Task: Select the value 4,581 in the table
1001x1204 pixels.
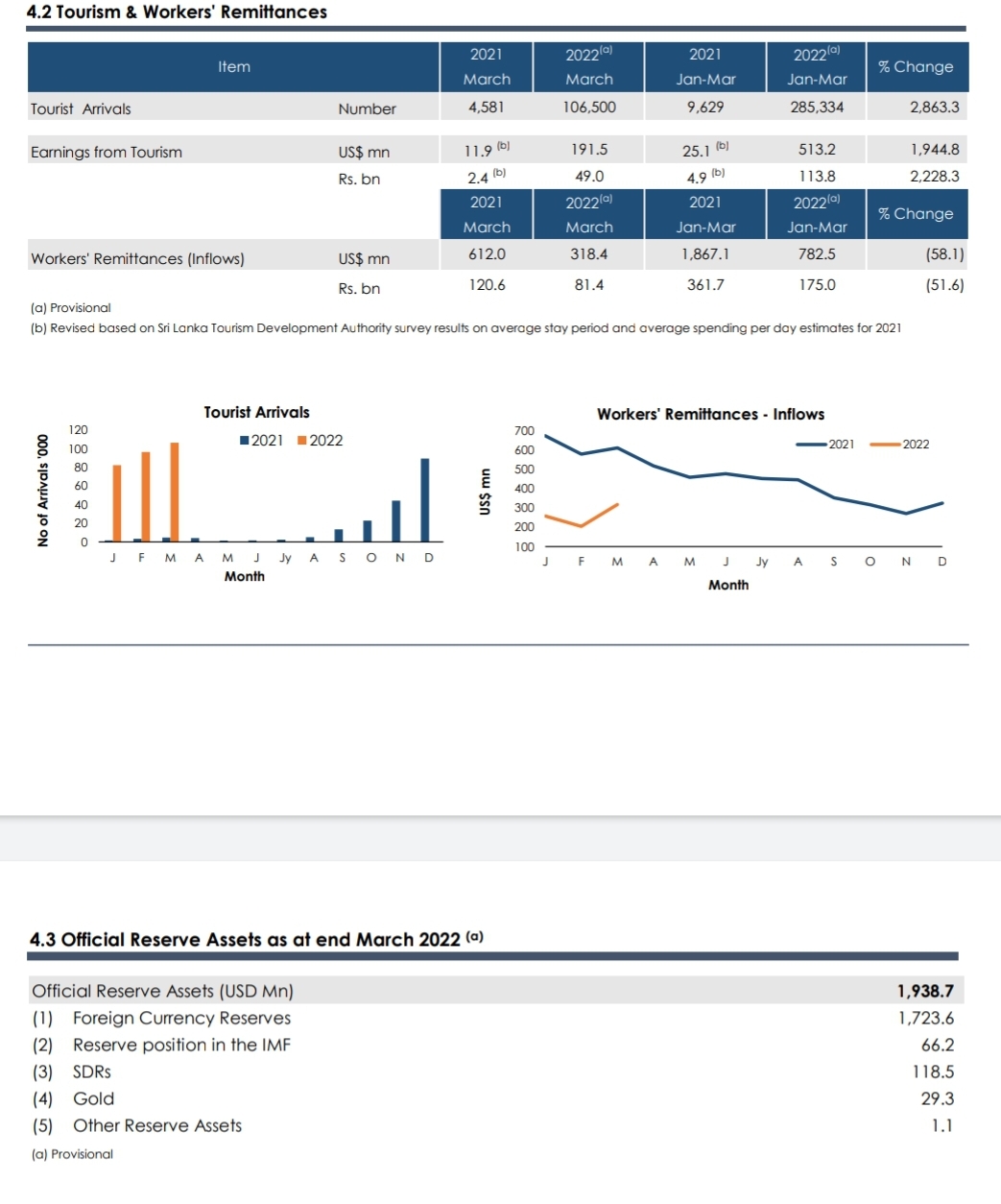Action: (x=486, y=107)
